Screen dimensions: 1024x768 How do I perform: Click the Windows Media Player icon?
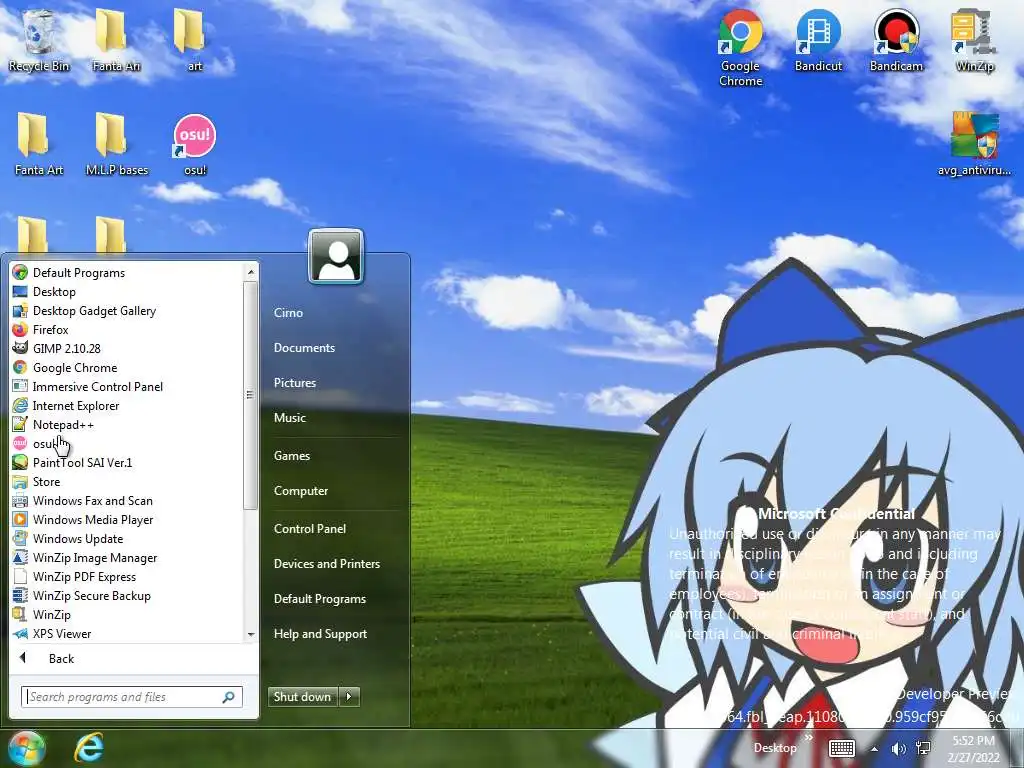tap(20, 519)
